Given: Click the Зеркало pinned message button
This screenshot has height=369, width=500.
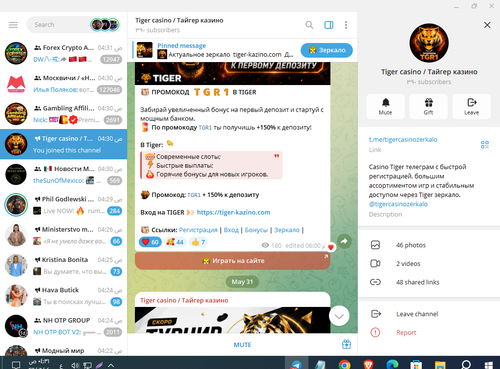Looking at the screenshot, I should tap(326, 50).
